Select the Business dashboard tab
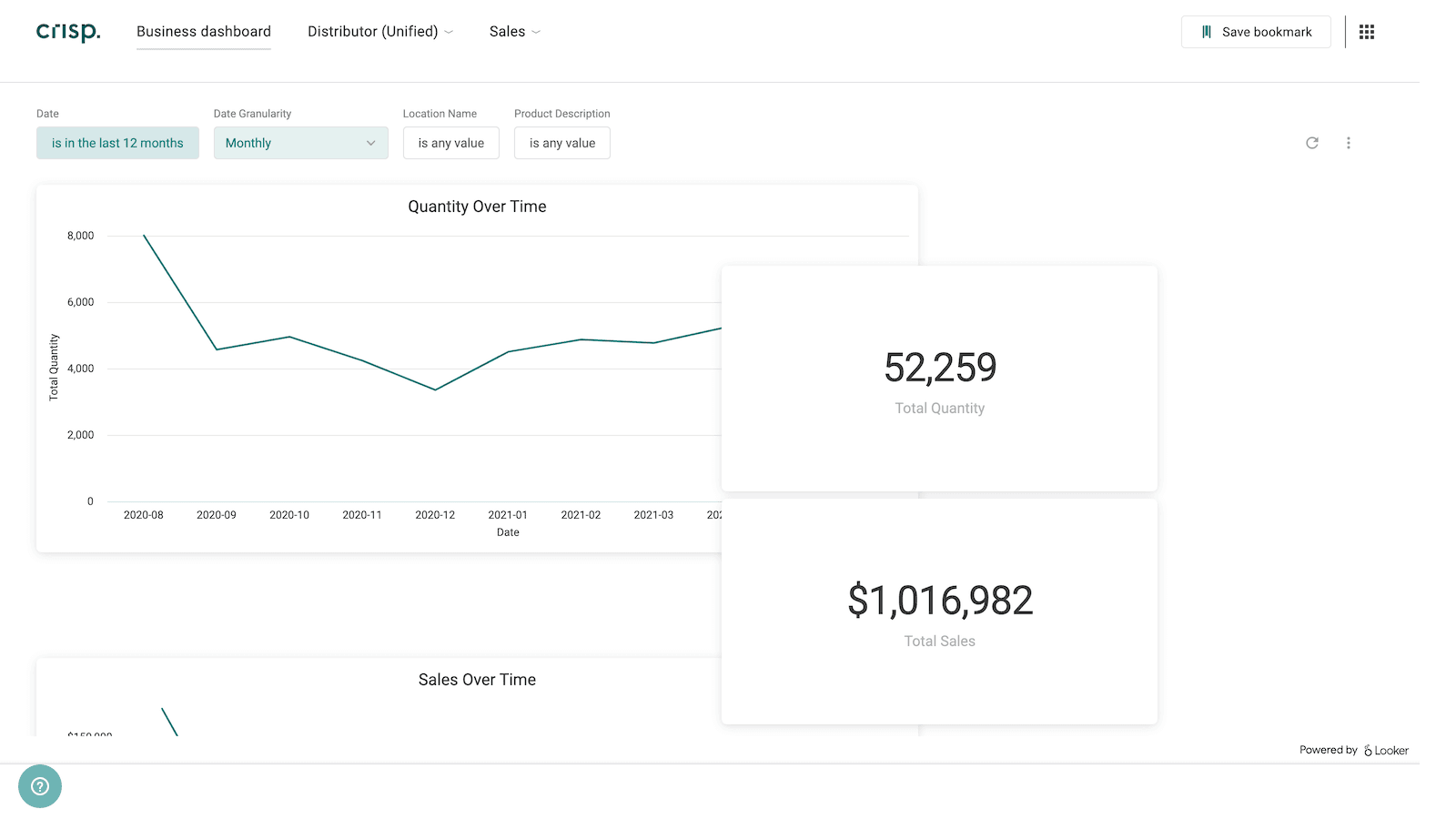This screenshot has width=1456, height=819. pyautogui.click(x=203, y=31)
